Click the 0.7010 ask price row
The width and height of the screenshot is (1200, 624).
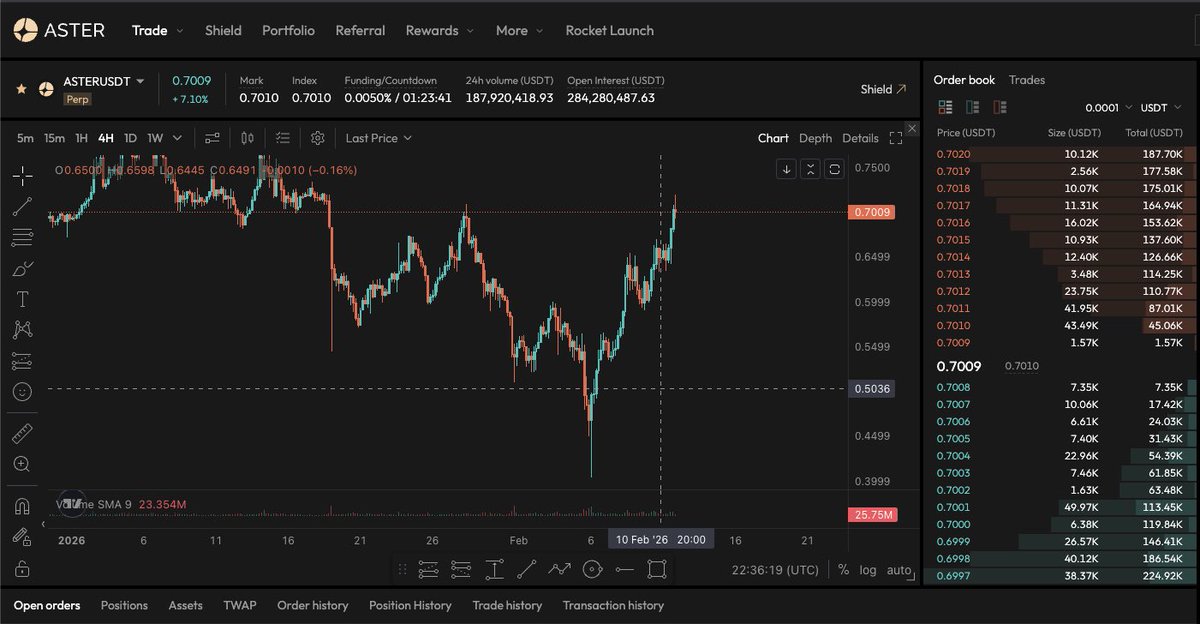[1060, 325]
